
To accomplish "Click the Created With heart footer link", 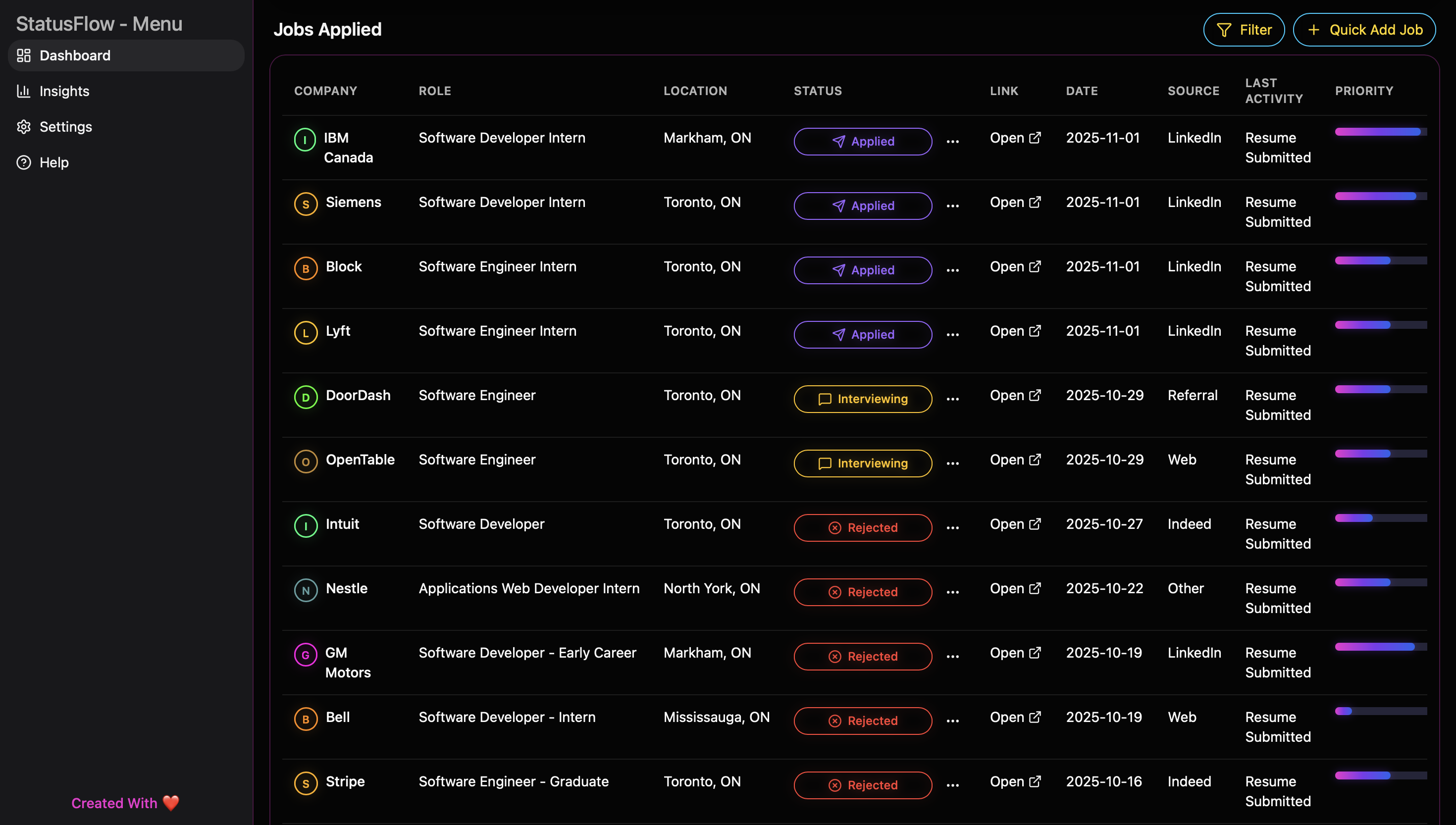I will point(125,803).
